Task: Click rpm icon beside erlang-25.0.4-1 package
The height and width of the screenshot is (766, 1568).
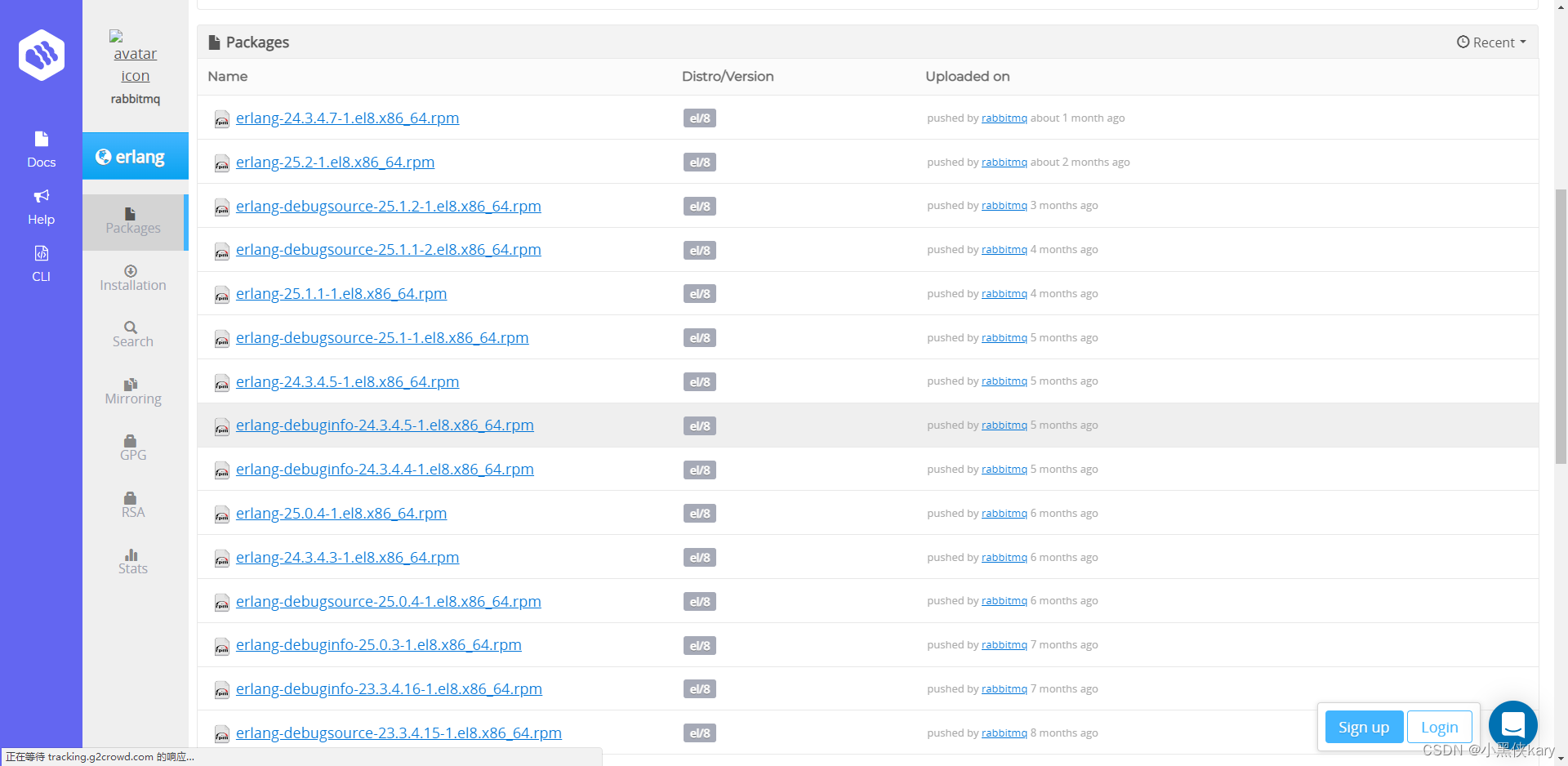Action: tap(222, 514)
